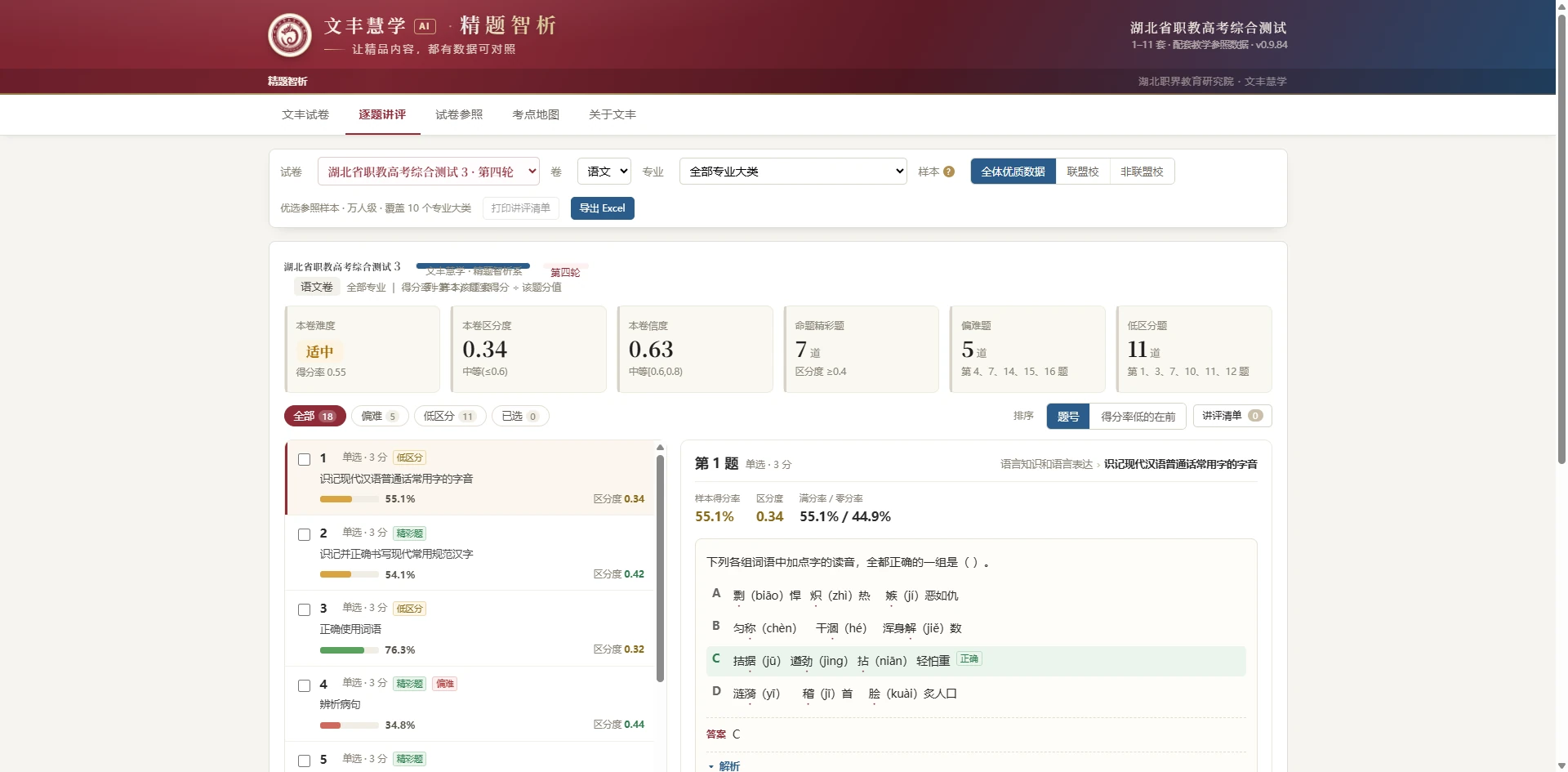Open the 逐题讲评 tab
Screen dimensions: 1568x772
(x=382, y=114)
